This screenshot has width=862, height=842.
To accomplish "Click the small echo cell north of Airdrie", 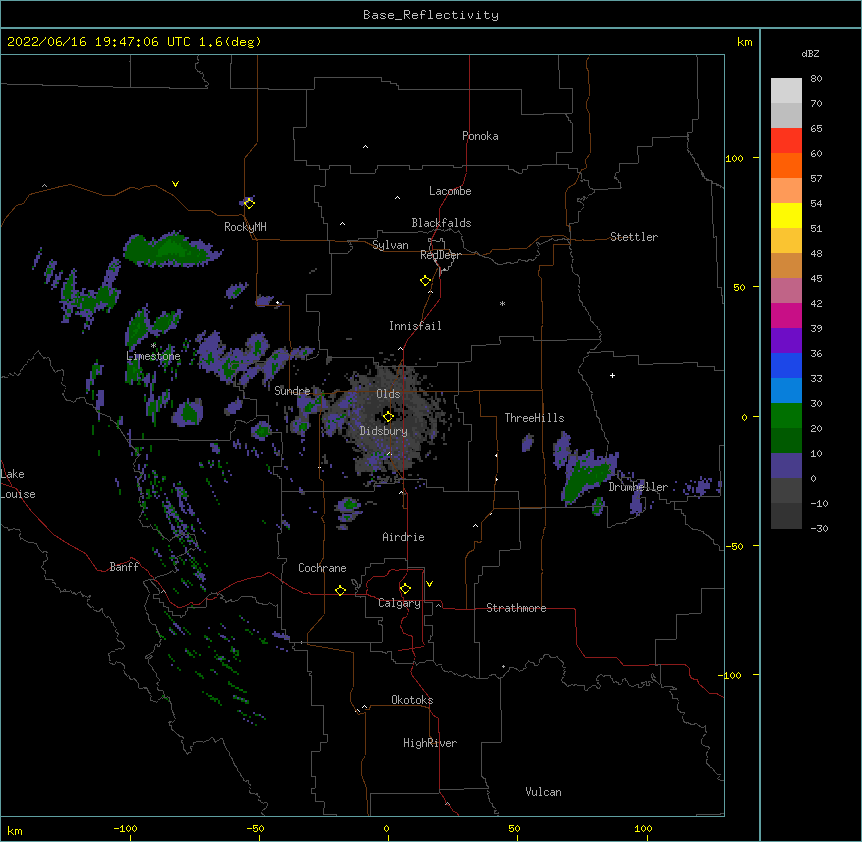I will click(349, 509).
